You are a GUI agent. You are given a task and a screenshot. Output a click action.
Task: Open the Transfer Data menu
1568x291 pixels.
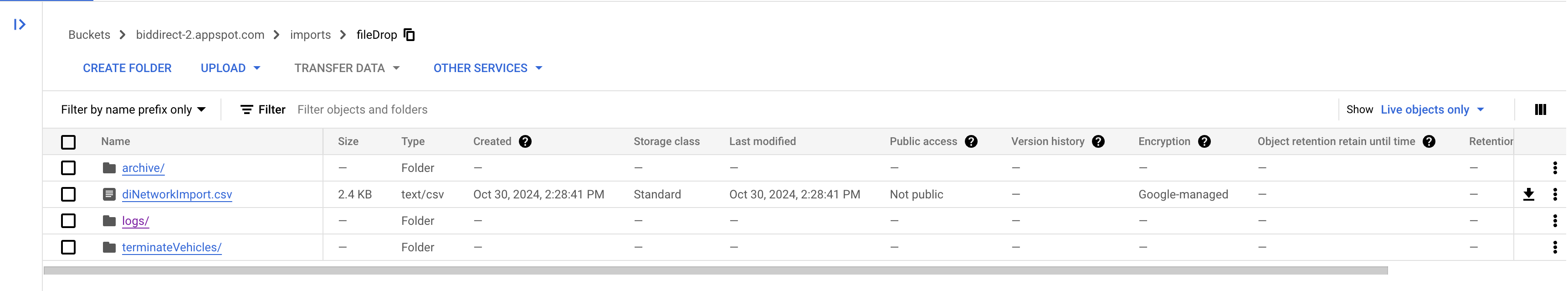pos(347,68)
